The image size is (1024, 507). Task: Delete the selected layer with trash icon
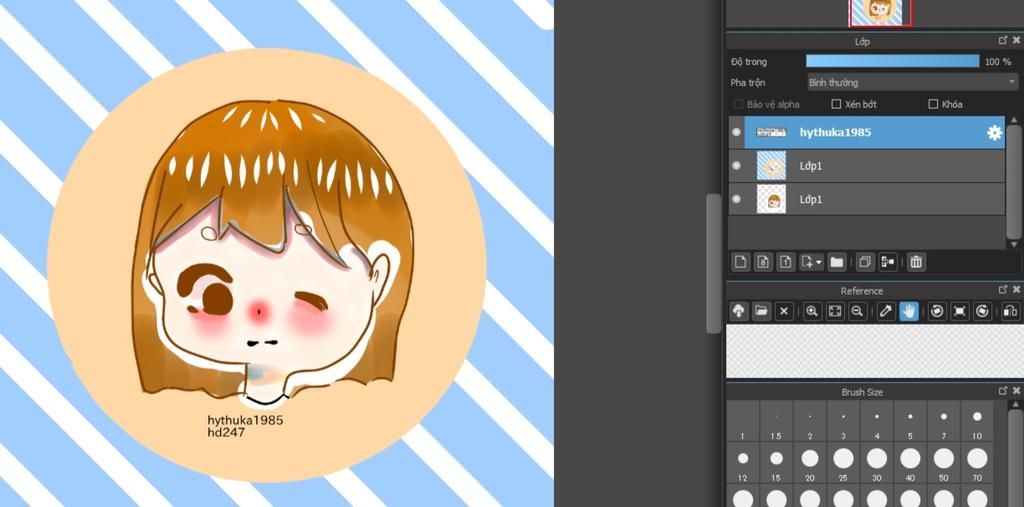click(x=916, y=263)
